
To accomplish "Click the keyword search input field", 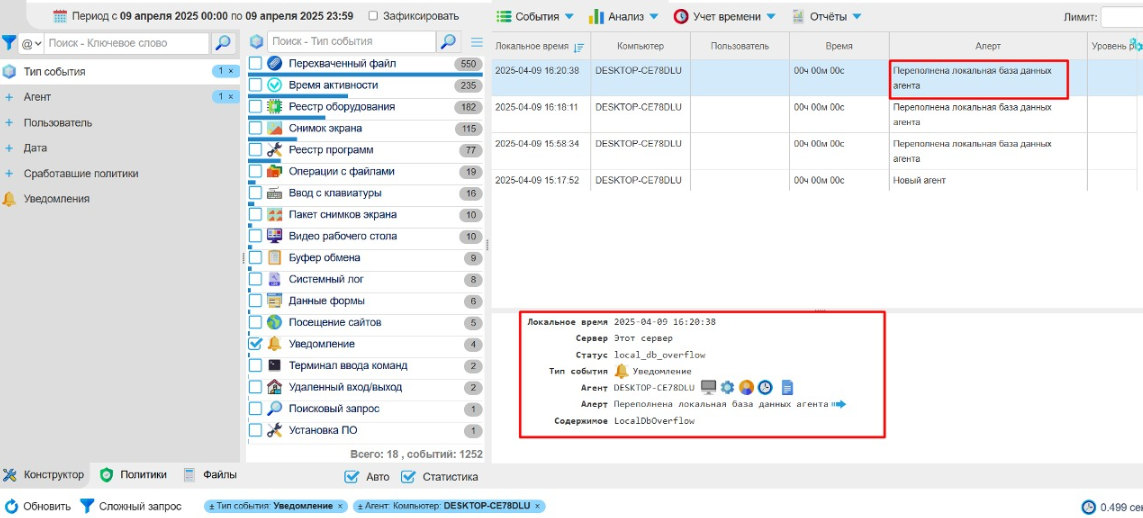I will click(x=126, y=43).
